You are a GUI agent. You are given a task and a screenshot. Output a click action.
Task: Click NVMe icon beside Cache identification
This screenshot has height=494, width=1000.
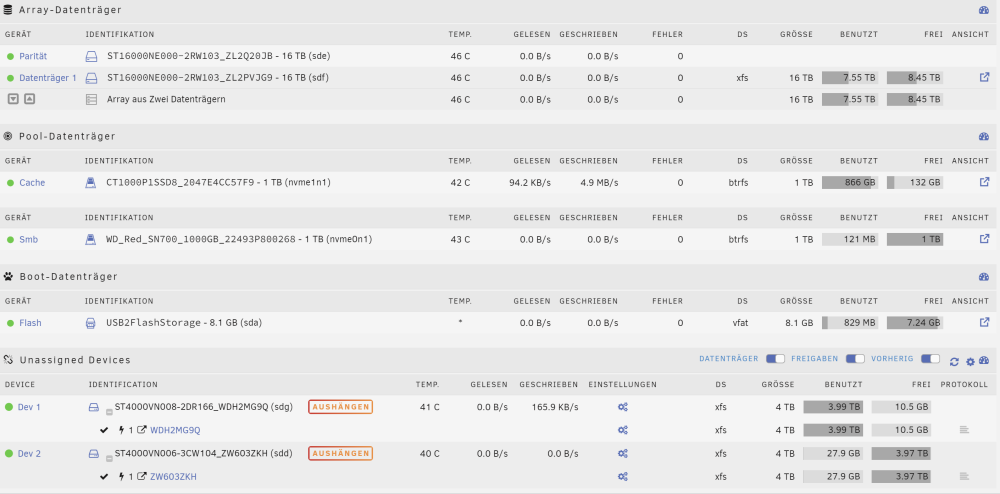pyautogui.click(x=91, y=183)
